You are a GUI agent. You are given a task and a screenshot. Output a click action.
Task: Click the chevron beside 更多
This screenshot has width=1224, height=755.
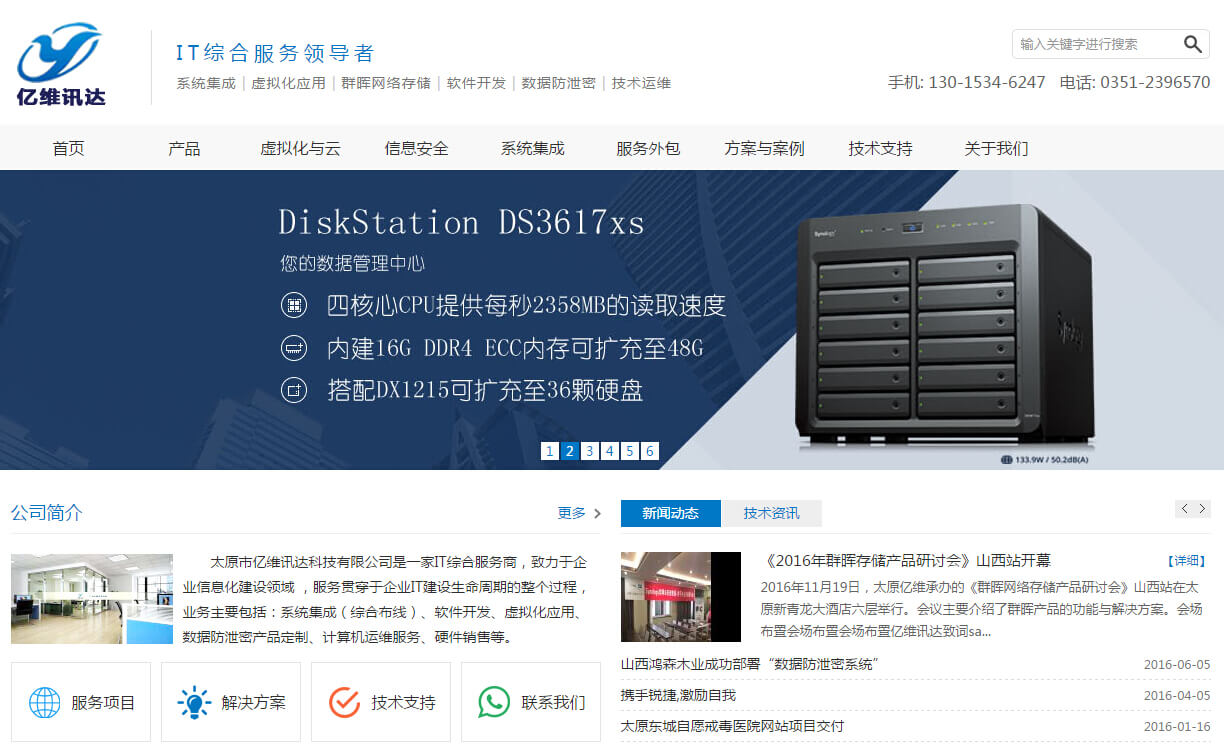(598, 513)
